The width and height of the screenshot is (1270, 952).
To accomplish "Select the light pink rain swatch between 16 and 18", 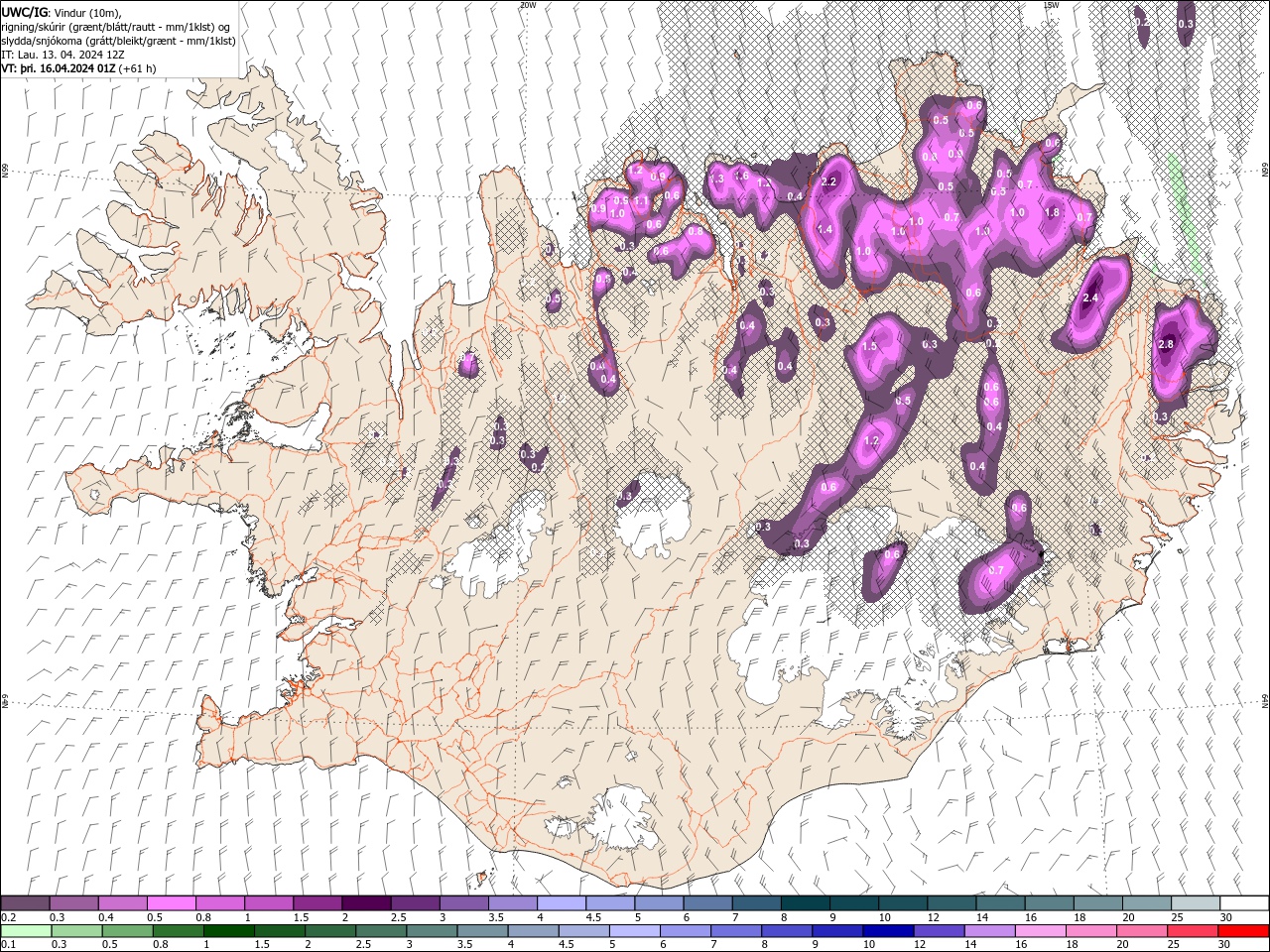I will [x=1039, y=931].
